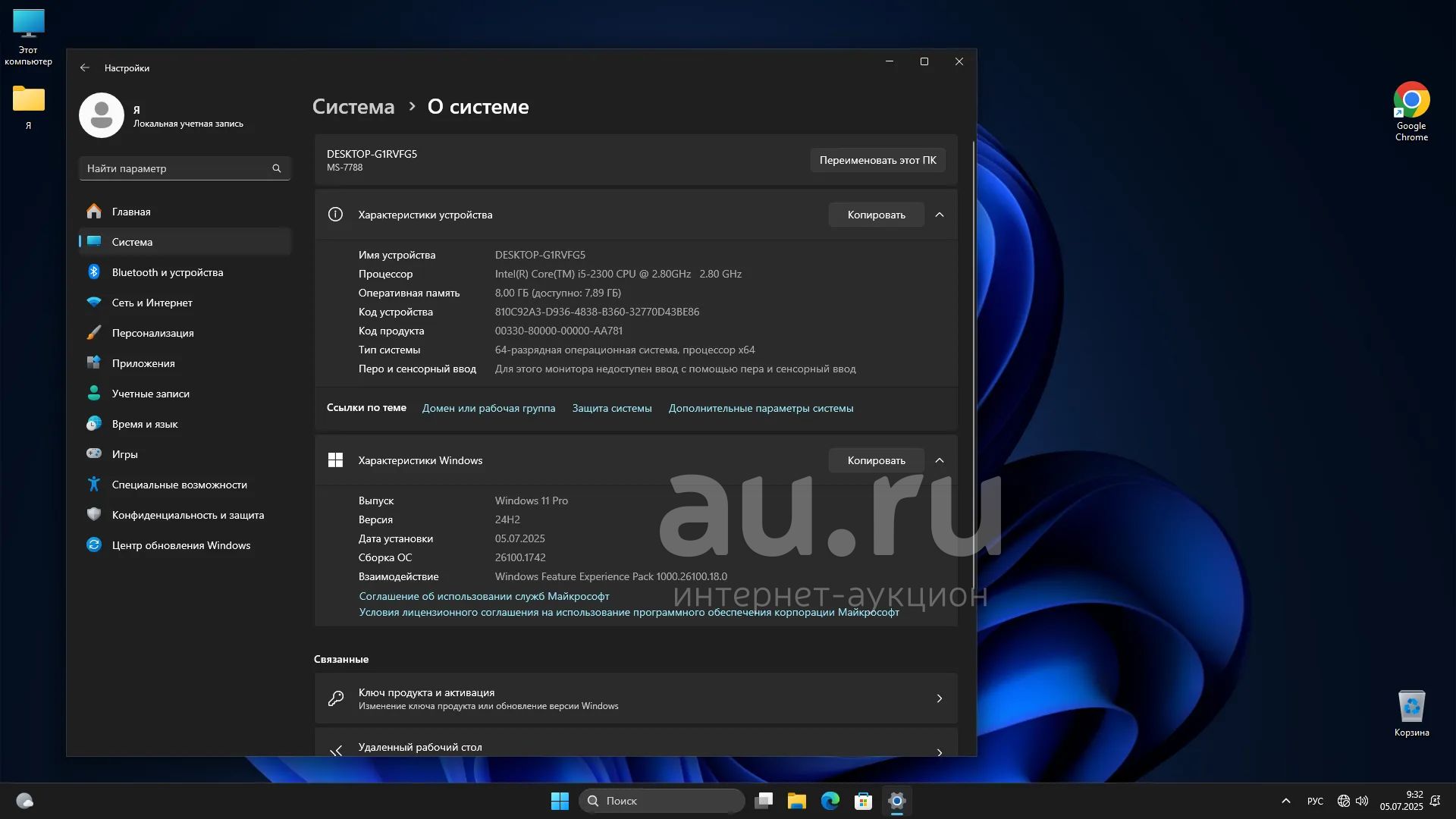Screen dimensions: 1456x819
Task: Click the Accounts person icon
Action: 94,394
